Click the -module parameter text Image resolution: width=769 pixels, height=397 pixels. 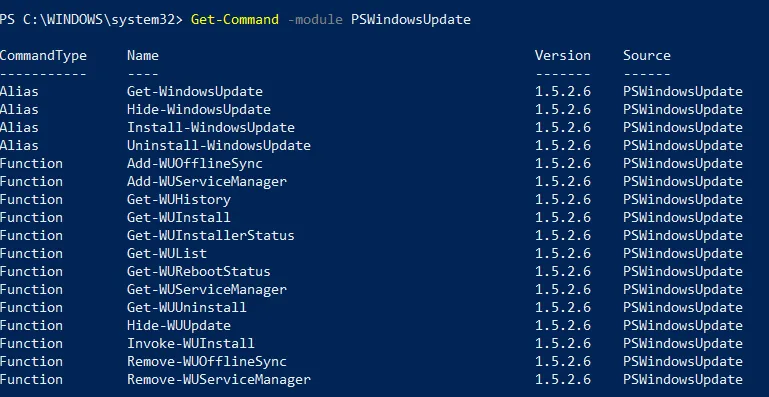click(315, 20)
